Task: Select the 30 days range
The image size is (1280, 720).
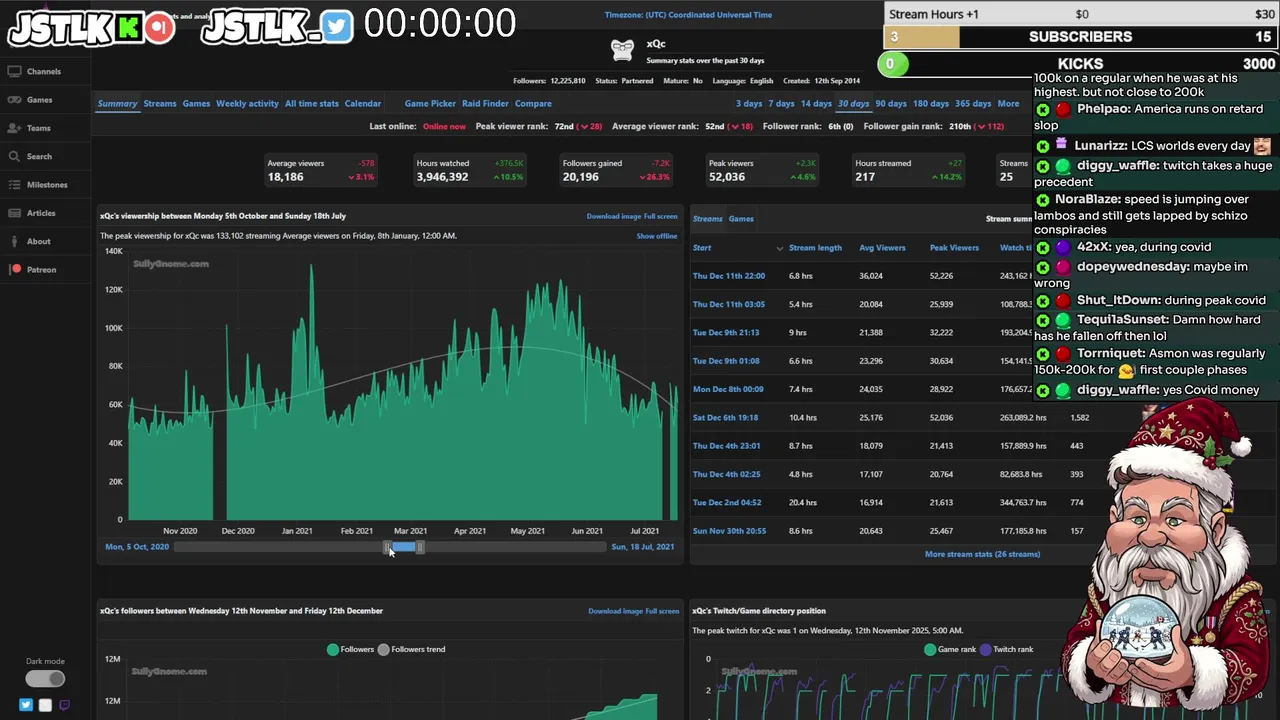Action: tap(853, 104)
